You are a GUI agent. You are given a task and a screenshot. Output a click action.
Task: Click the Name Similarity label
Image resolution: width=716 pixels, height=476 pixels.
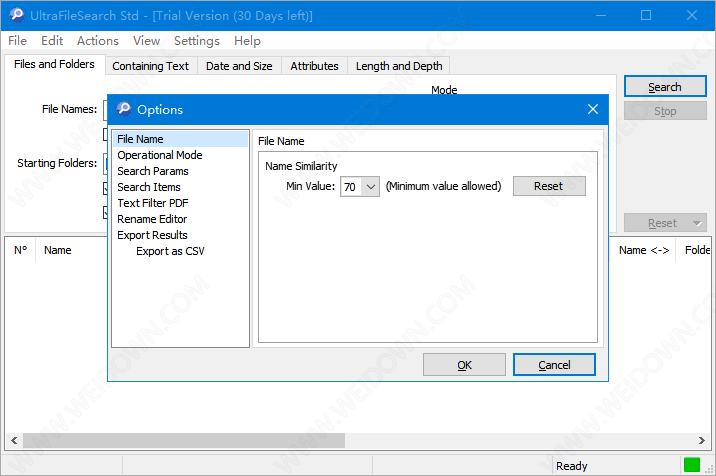[301, 166]
